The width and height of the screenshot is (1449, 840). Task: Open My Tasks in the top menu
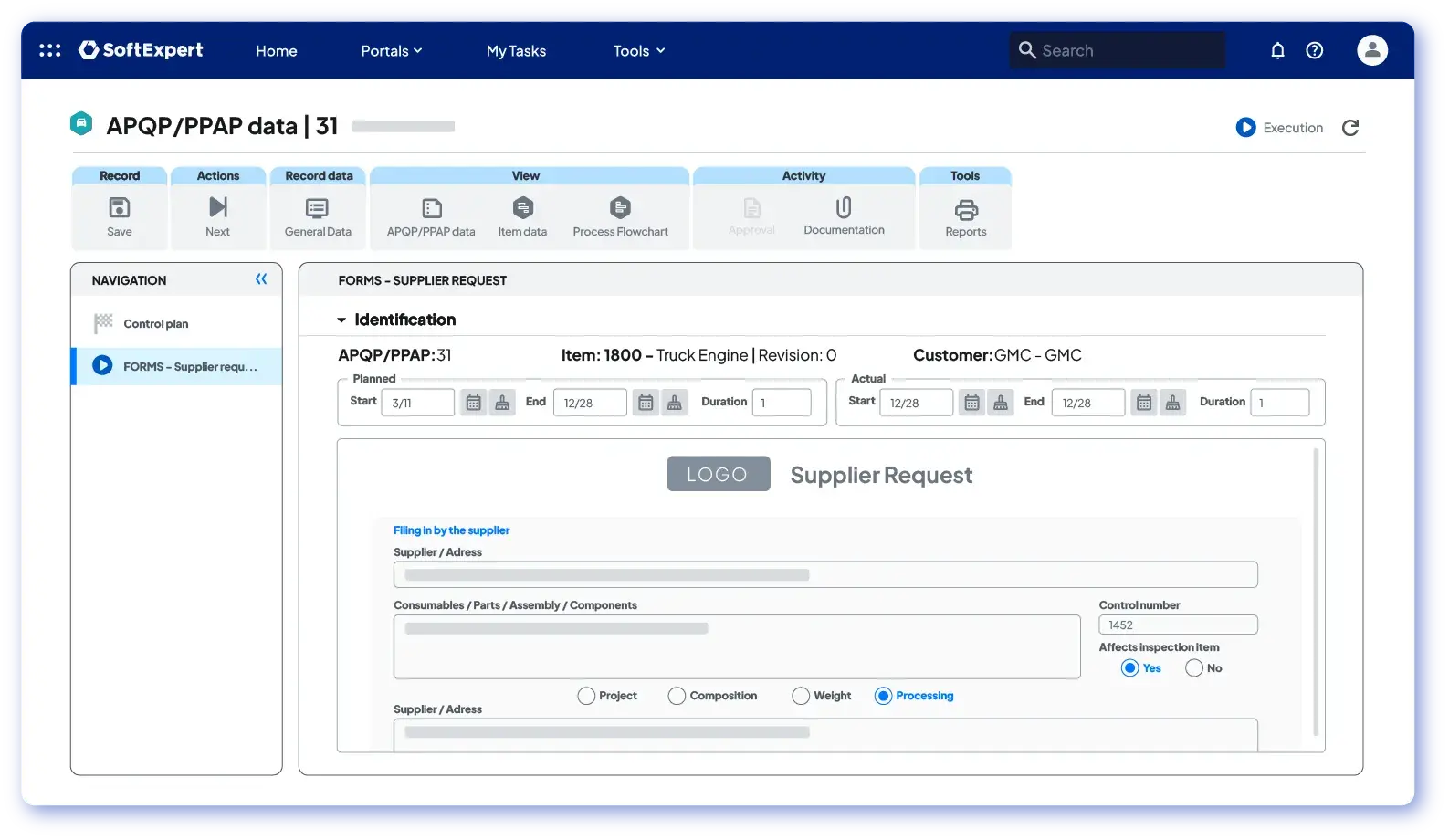(516, 51)
